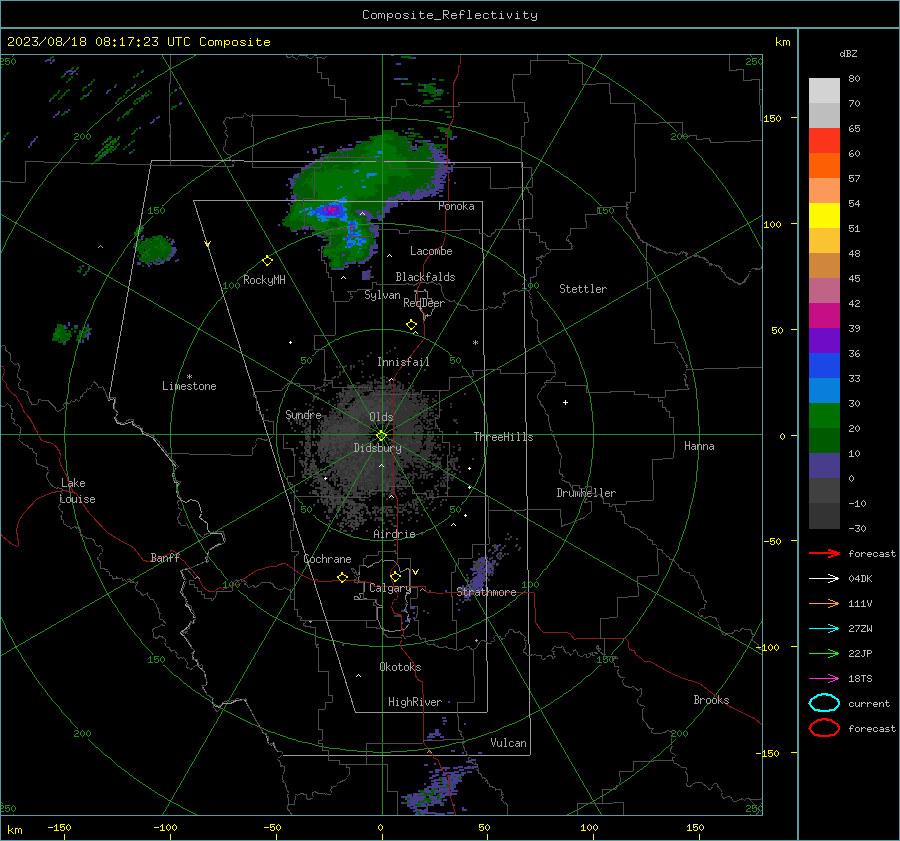Click the small green echo west of RockyMH
The width and height of the screenshot is (900, 841).
[x=156, y=250]
